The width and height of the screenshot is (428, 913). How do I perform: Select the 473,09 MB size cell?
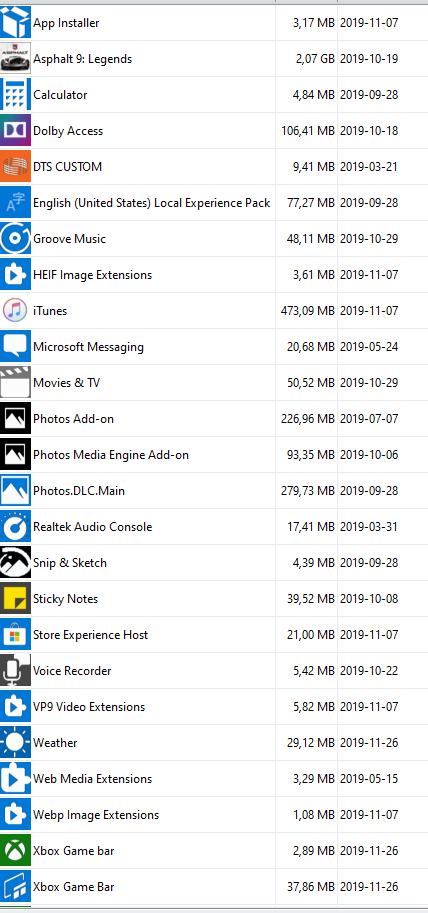307,311
